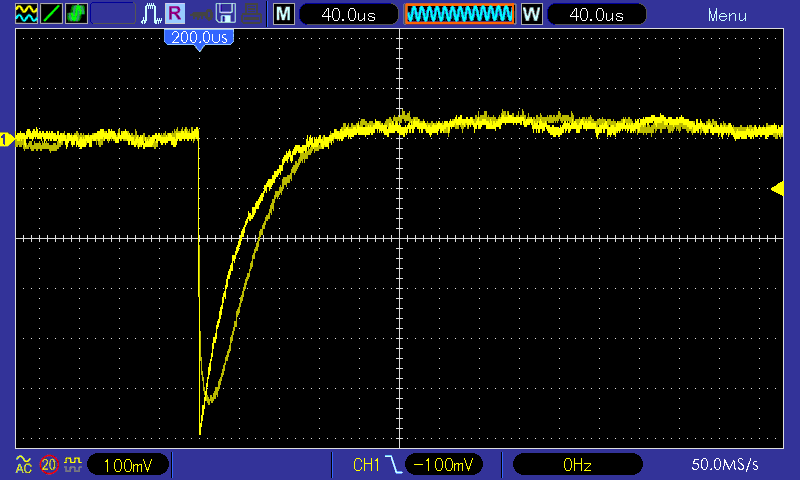
Task: Click the W window timebase icon
Action: pyautogui.click(x=532, y=14)
